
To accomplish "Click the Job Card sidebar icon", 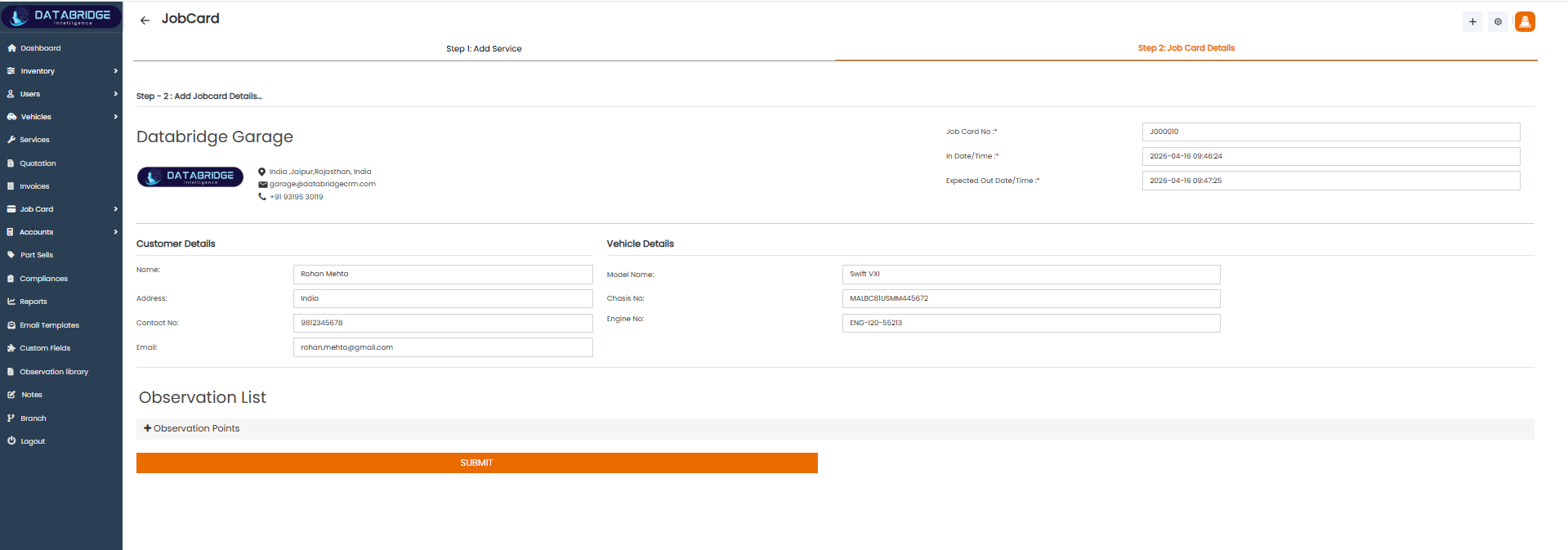I will [11, 209].
